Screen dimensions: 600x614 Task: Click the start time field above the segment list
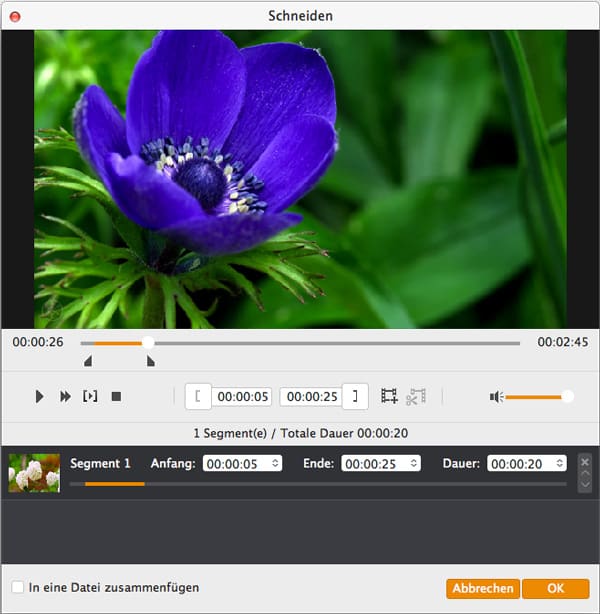[x=244, y=397]
